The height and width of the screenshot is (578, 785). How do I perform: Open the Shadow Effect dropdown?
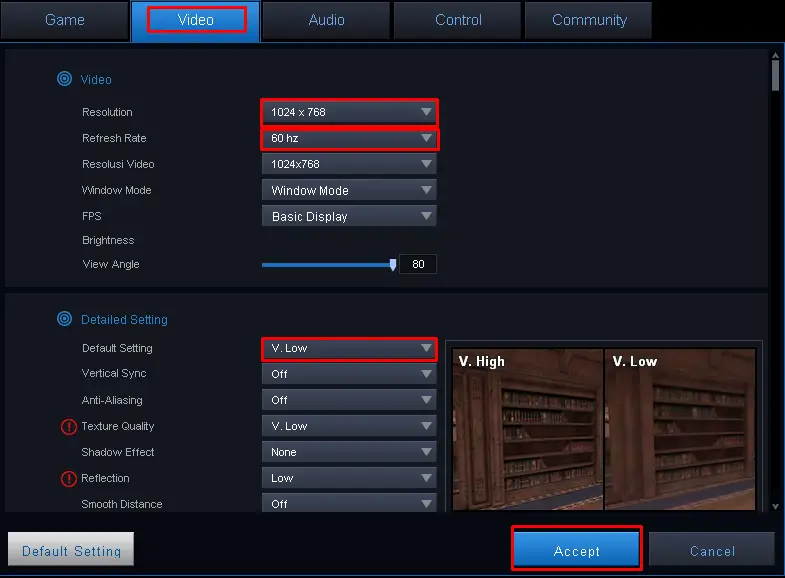pyautogui.click(x=349, y=452)
